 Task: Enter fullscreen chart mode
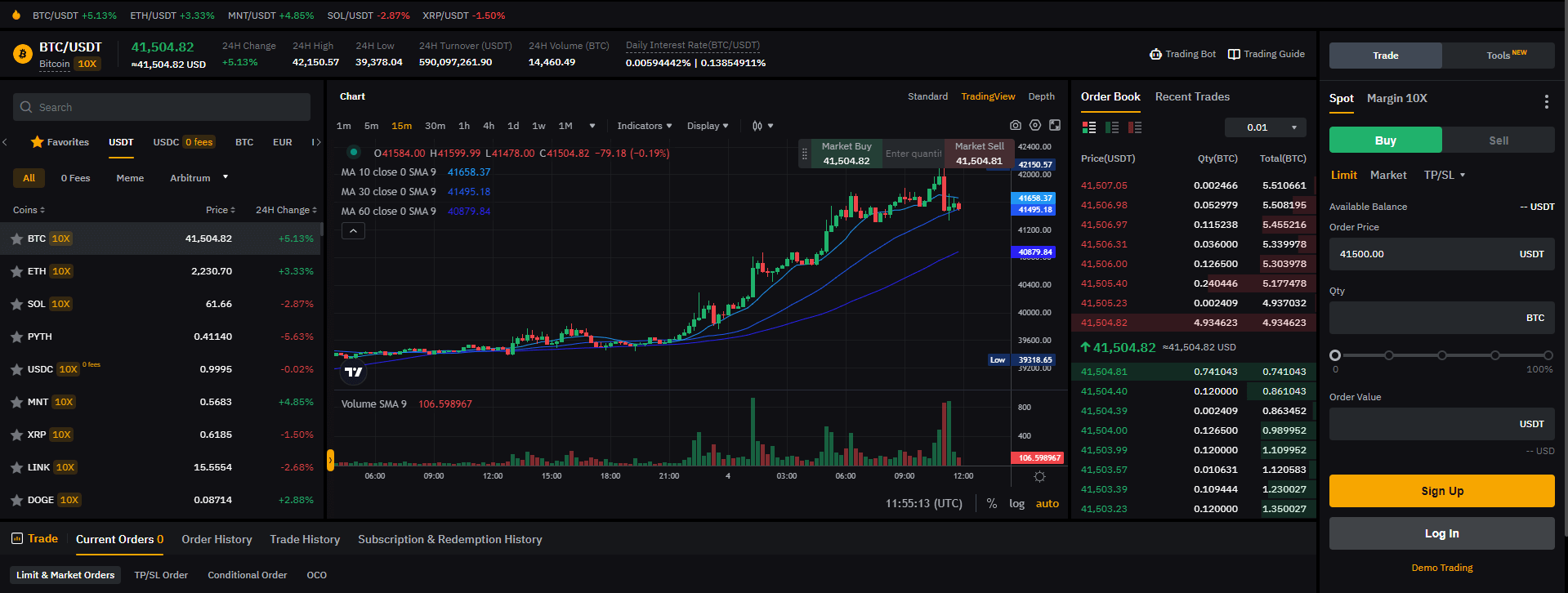tap(1055, 126)
